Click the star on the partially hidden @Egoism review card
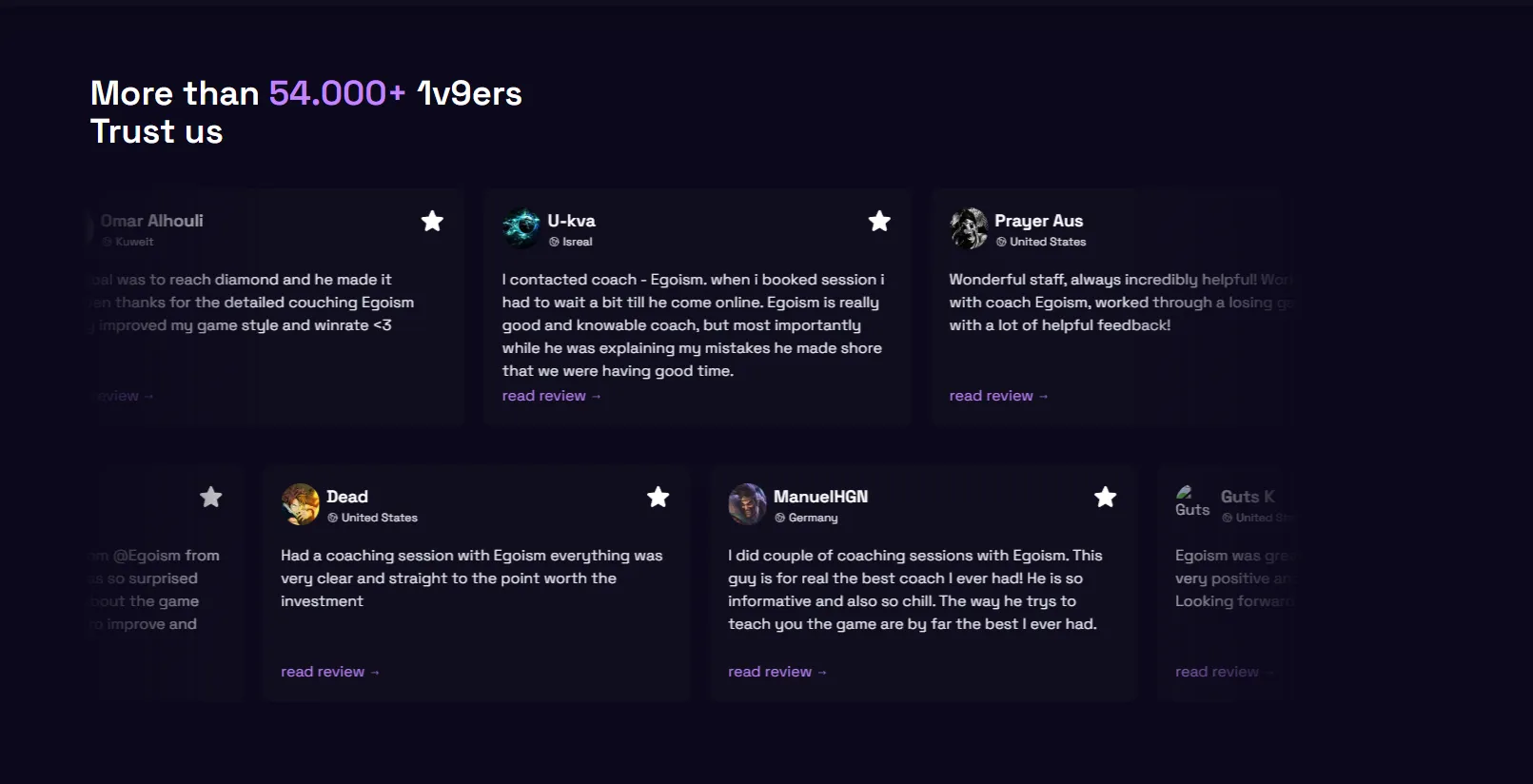 click(211, 497)
